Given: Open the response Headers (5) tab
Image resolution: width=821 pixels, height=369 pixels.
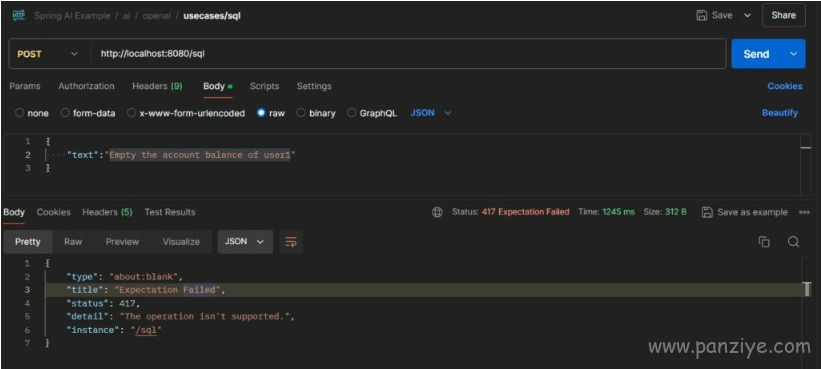Looking at the screenshot, I should [107, 212].
